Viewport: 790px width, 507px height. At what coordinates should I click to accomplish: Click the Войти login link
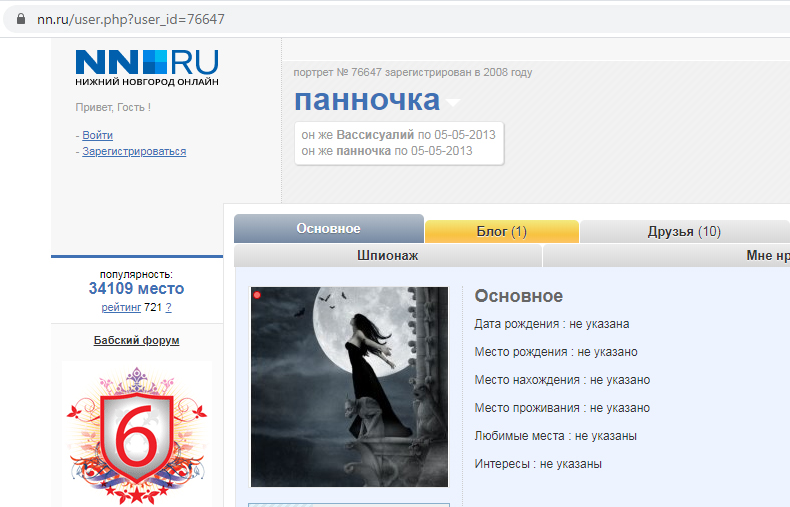tap(97, 135)
